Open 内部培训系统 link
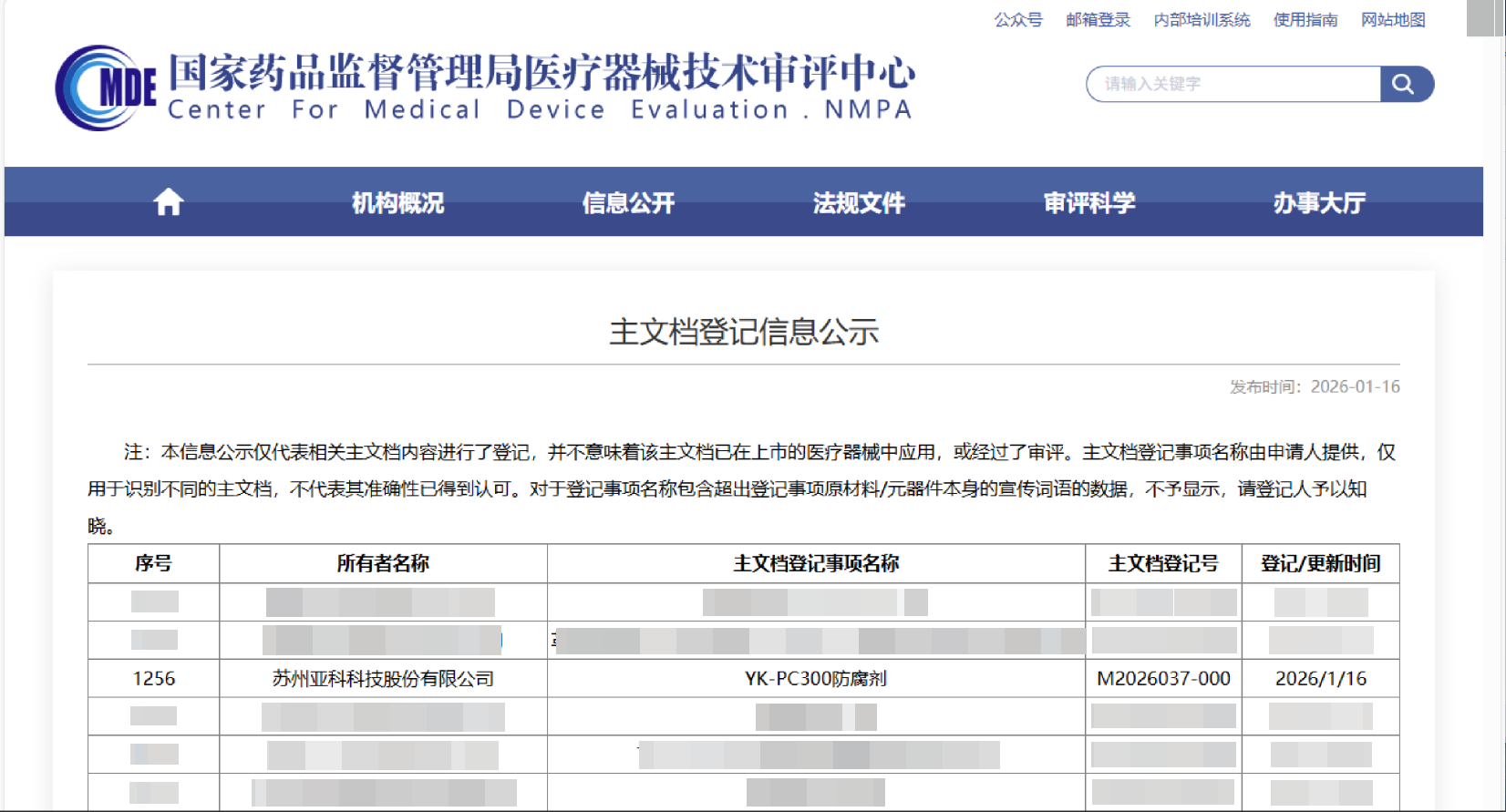Viewport: 1506px width, 812px height. [x=1202, y=20]
